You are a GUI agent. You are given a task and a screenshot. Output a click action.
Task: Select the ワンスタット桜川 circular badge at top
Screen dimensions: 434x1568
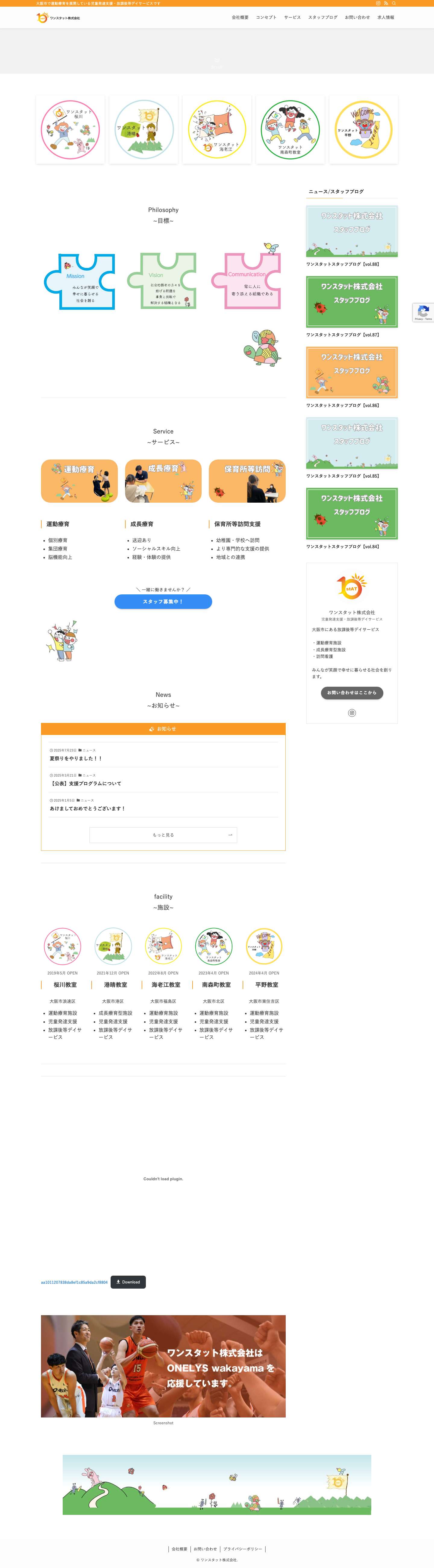coord(71,130)
